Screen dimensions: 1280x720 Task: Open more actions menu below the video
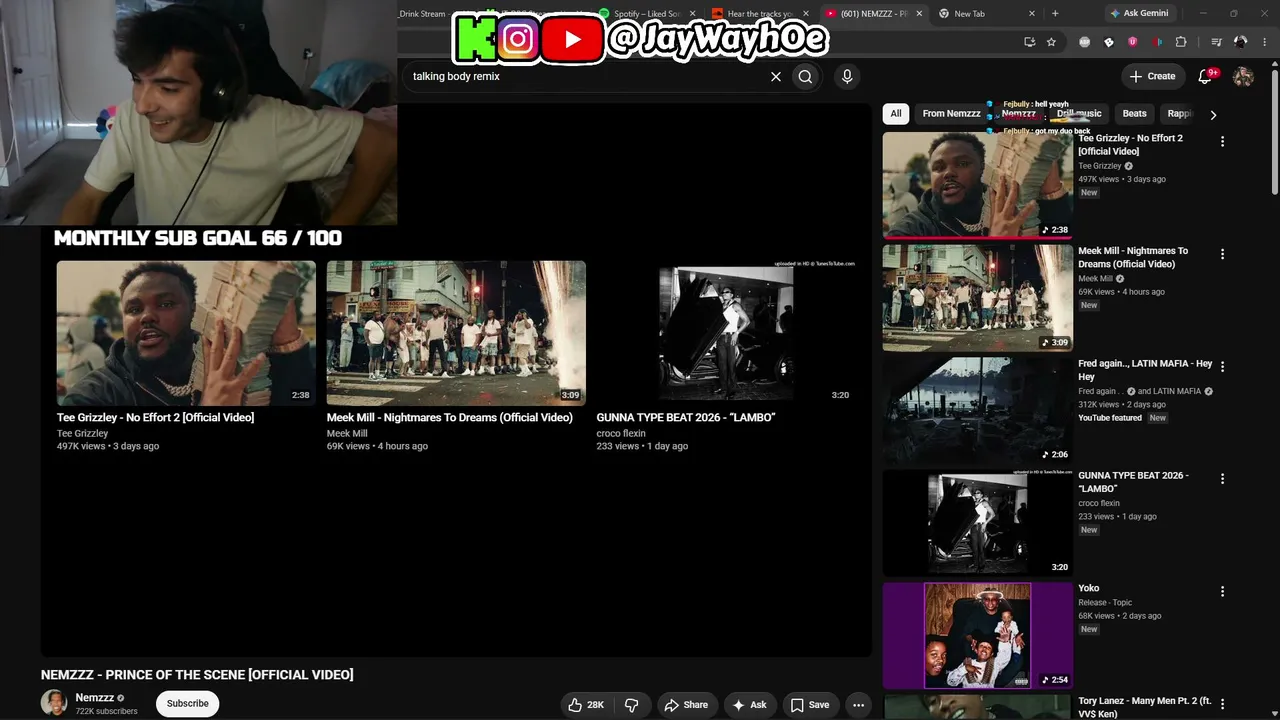(858, 705)
